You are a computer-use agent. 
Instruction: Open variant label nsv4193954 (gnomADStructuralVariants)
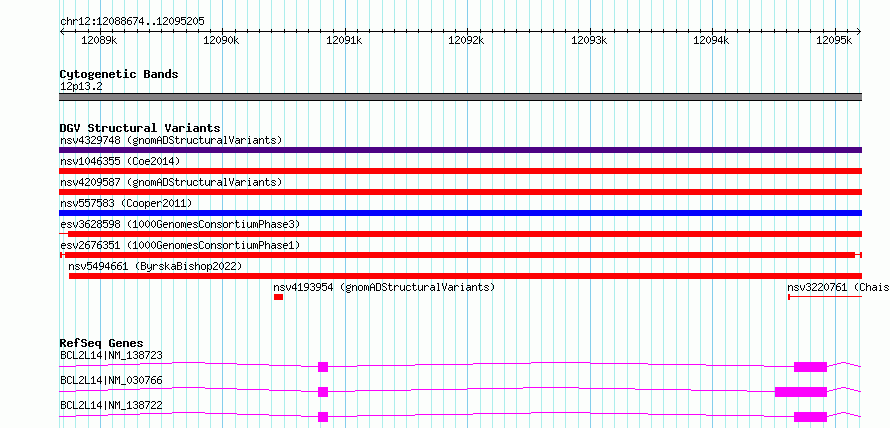pyautogui.click(x=384, y=287)
